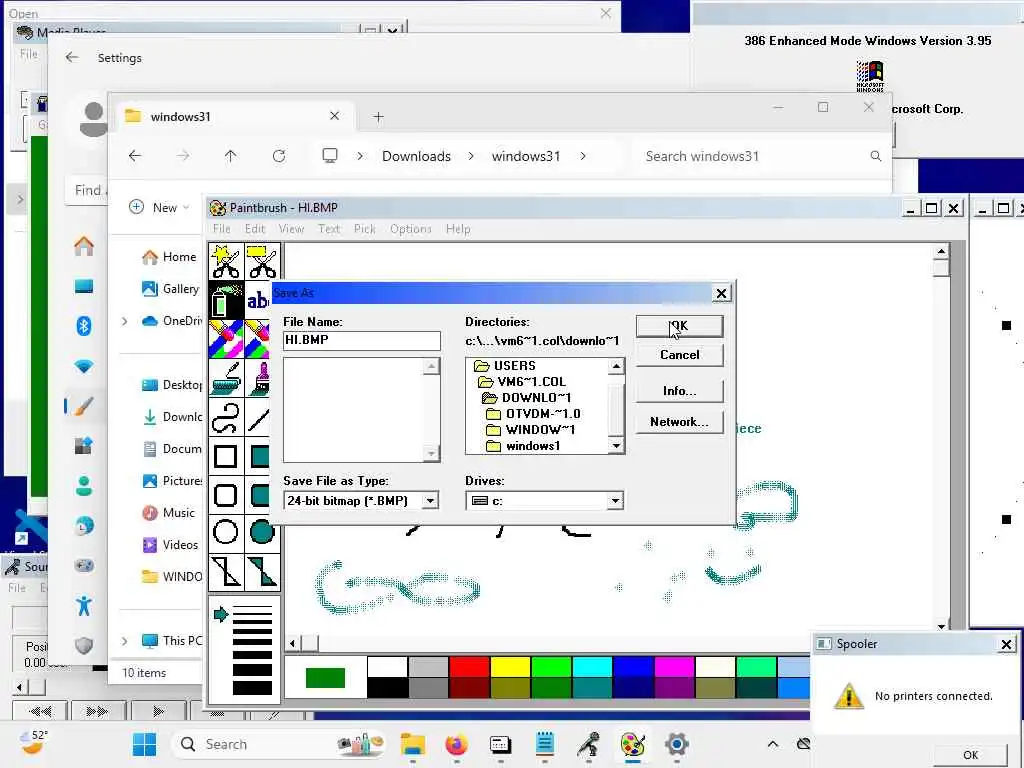Select the hollow Box tool
The image size is (1024, 768).
(x=226, y=456)
